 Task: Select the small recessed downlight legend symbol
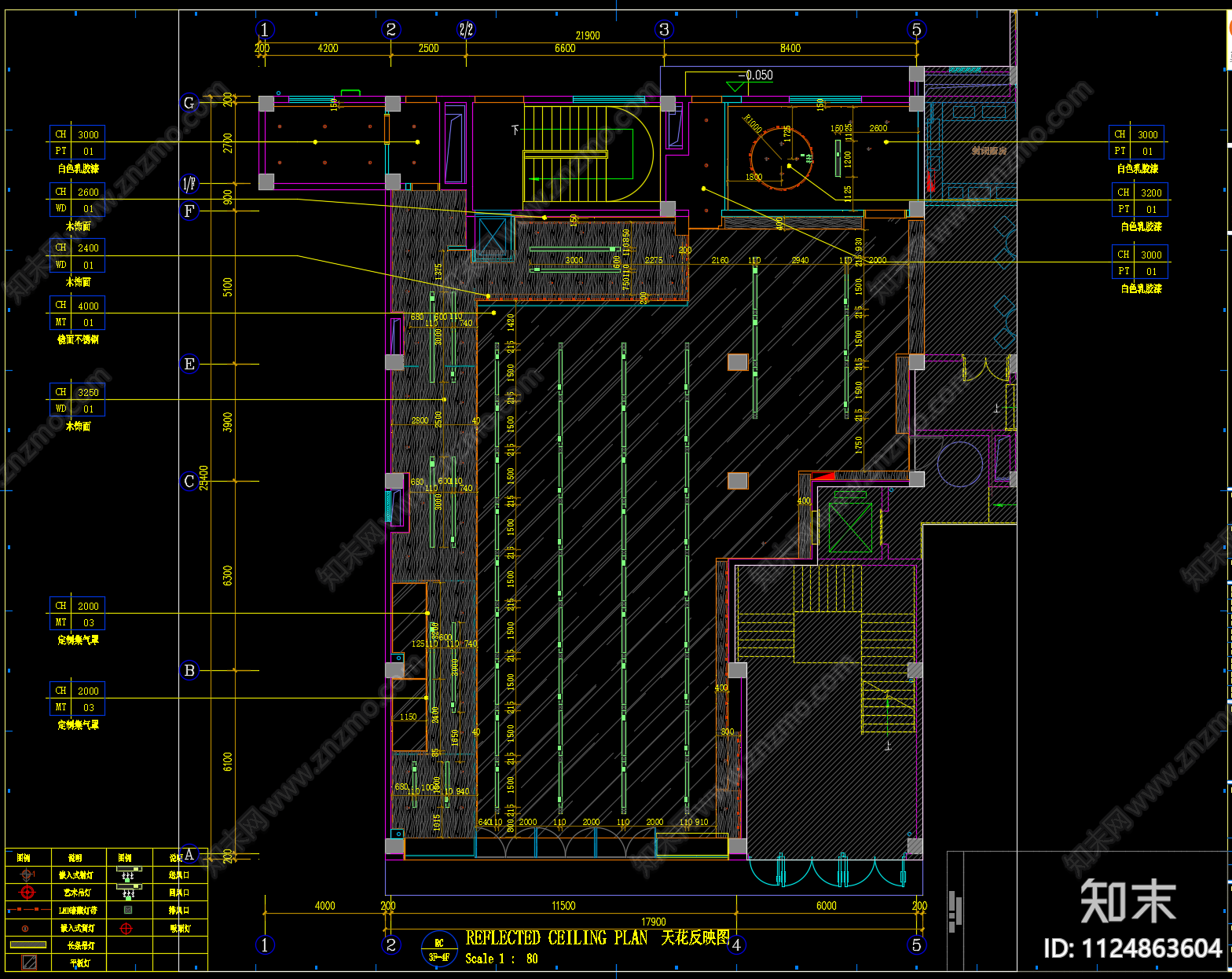(26, 928)
